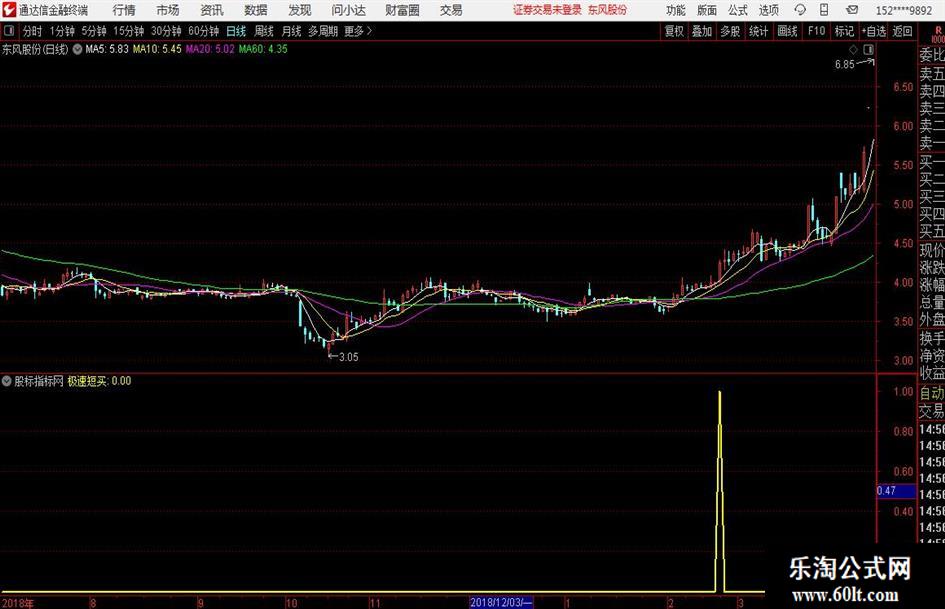Click the MA20: 5.02 label
945x609 pixels.
point(210,49)
